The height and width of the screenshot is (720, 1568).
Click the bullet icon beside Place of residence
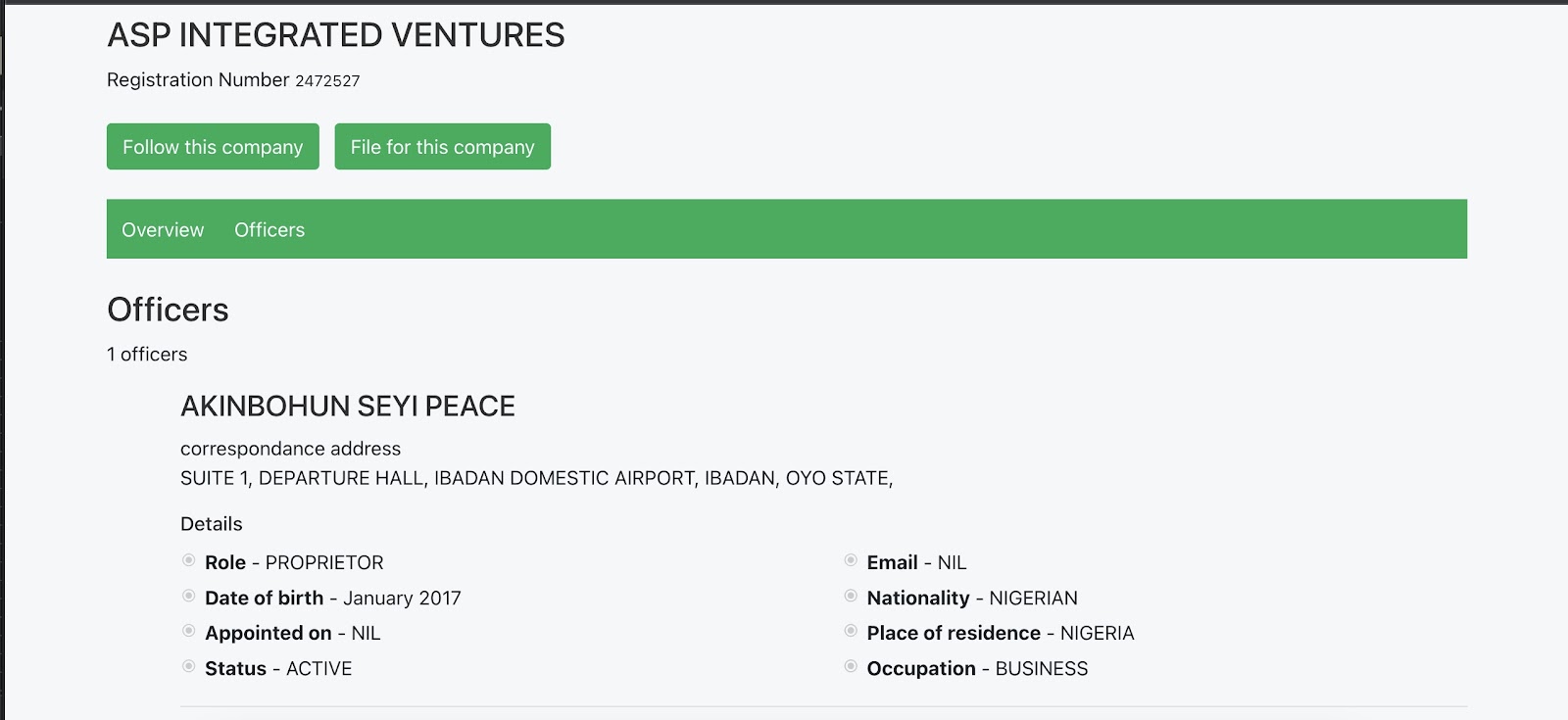pyautogui.click(x=851, y=631)
